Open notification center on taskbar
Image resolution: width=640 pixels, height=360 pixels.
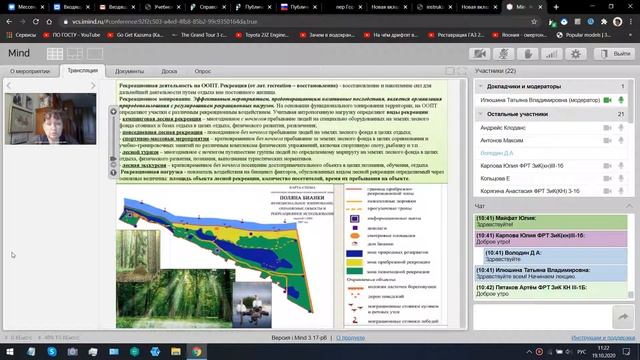click(x=627, y=351)
